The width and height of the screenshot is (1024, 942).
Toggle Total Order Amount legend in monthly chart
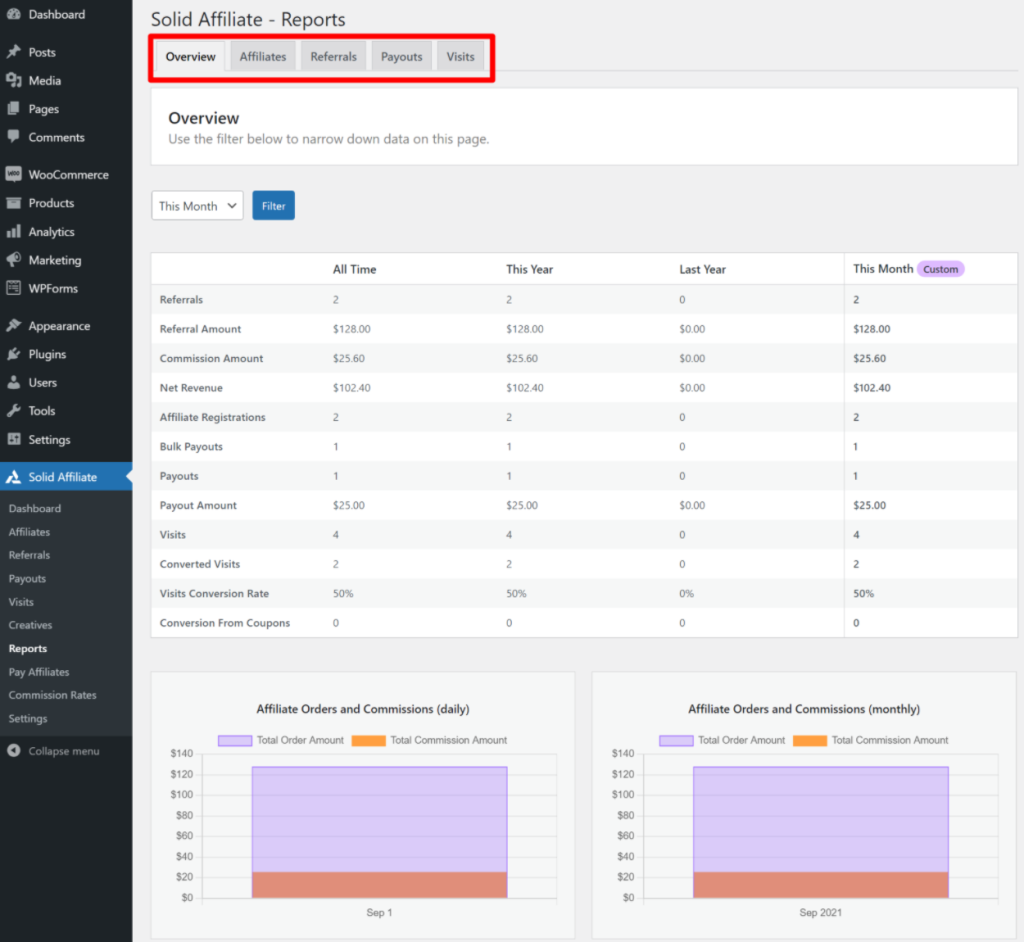tap(722, 740)
